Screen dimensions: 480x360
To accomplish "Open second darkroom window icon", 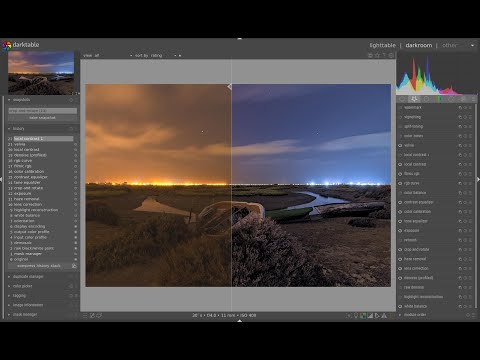I will click(x=99, y=315).
